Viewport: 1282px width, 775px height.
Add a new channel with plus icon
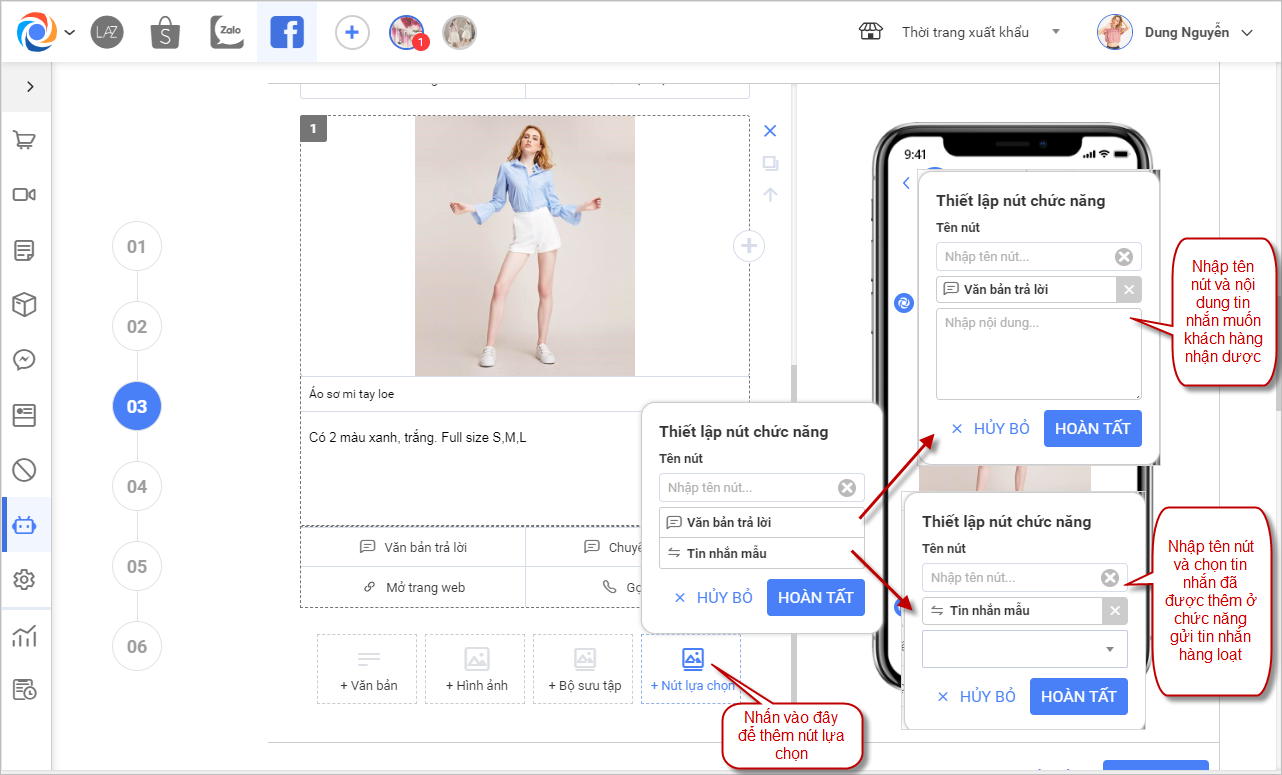tap(351, 33)
